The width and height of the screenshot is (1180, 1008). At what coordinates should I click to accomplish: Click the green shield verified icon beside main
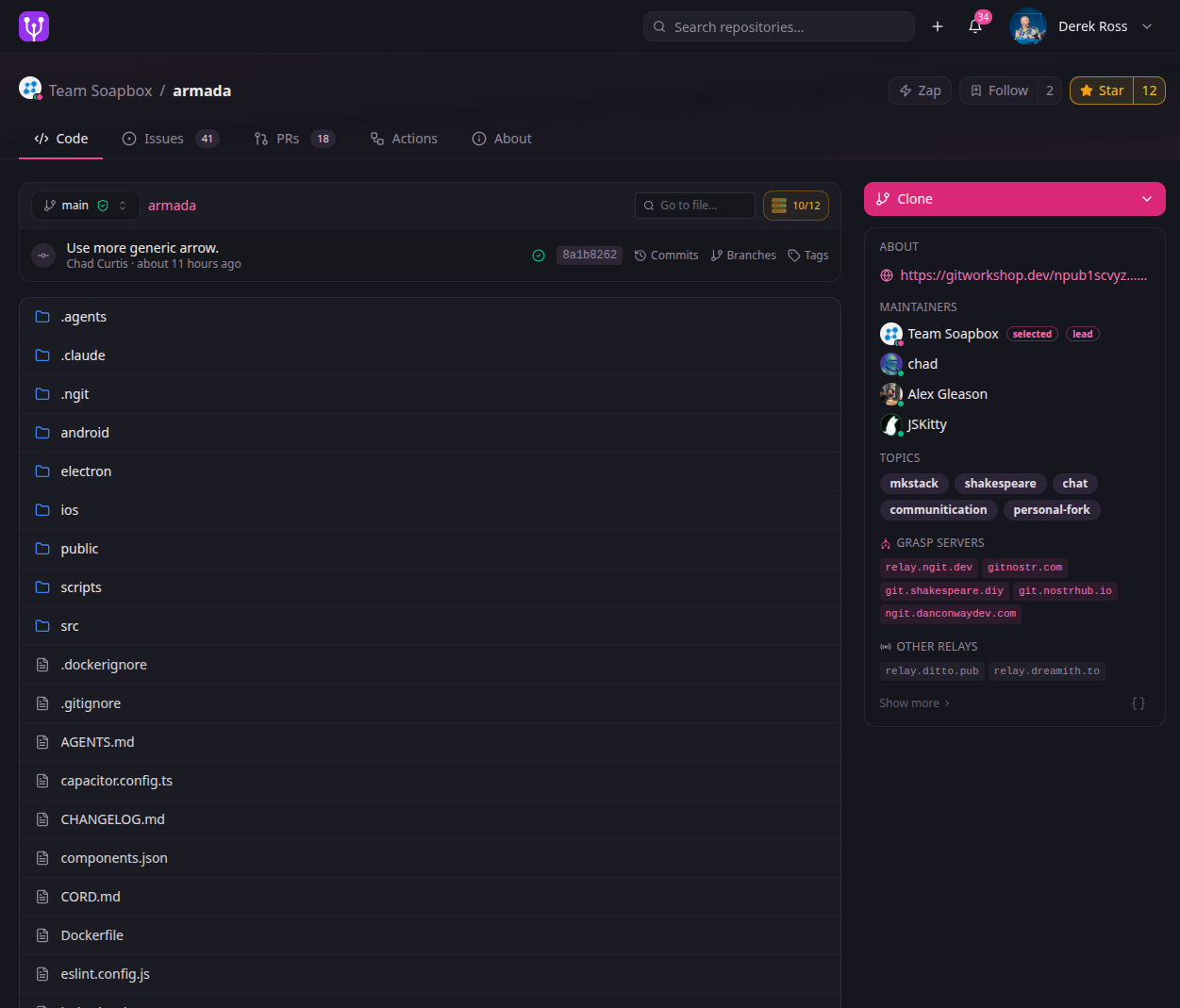click(x=103, y=206)
